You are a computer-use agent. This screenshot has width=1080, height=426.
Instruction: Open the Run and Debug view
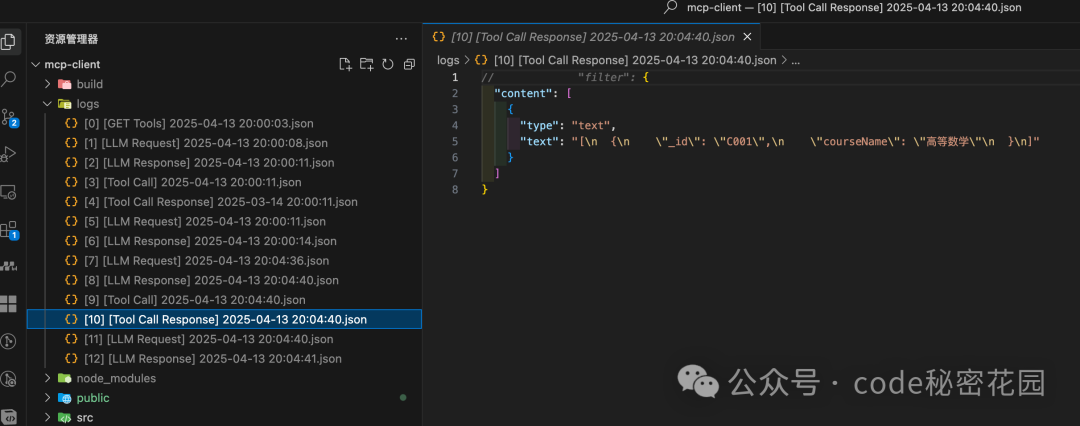click(8, 154)
